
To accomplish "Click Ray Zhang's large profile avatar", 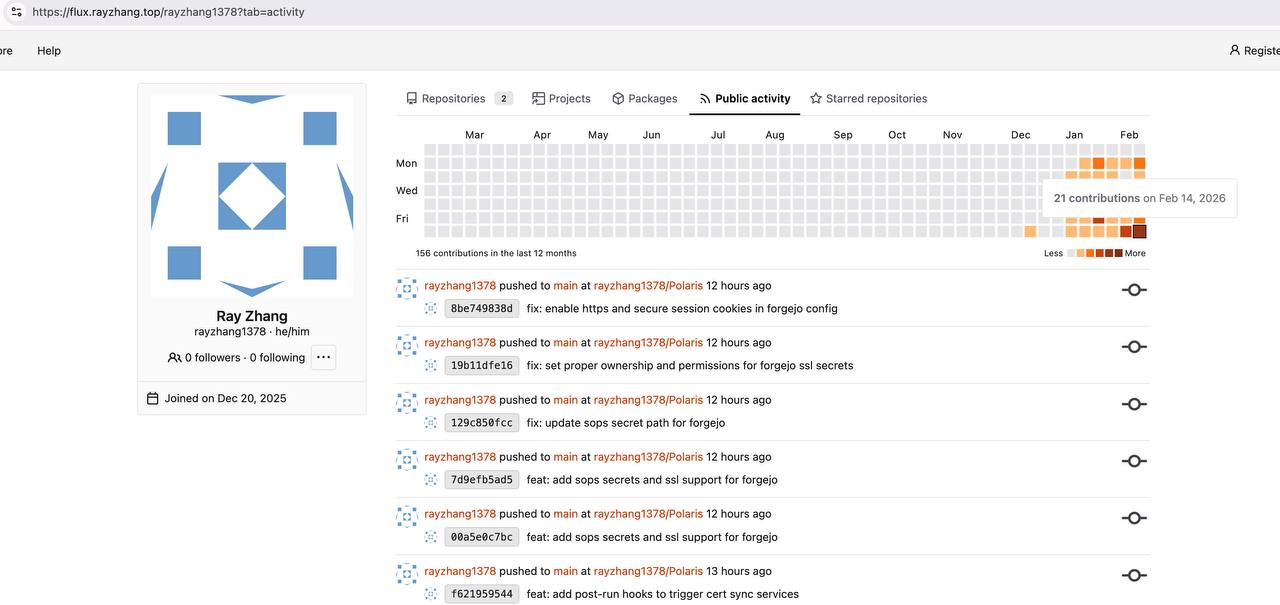I will (x=252, y=196).
